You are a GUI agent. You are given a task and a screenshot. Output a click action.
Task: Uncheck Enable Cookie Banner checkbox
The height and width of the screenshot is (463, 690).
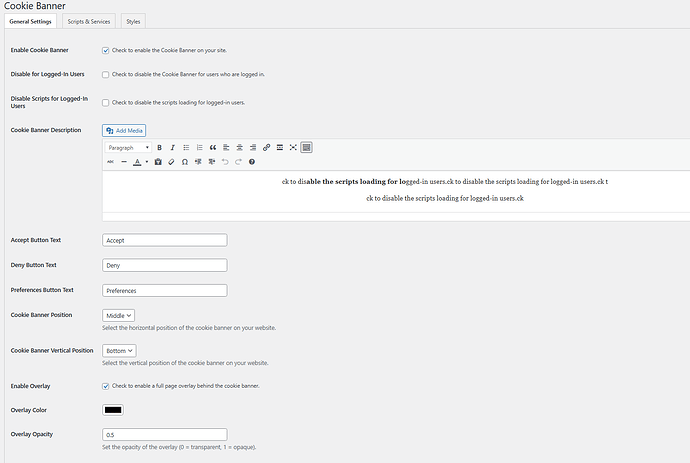106,51
